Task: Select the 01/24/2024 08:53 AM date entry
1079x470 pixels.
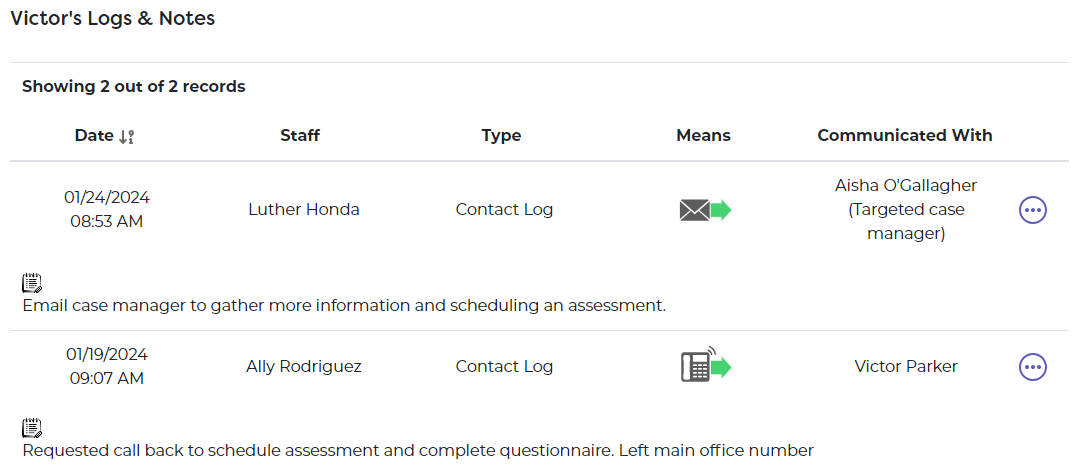Action: point(107,209)
